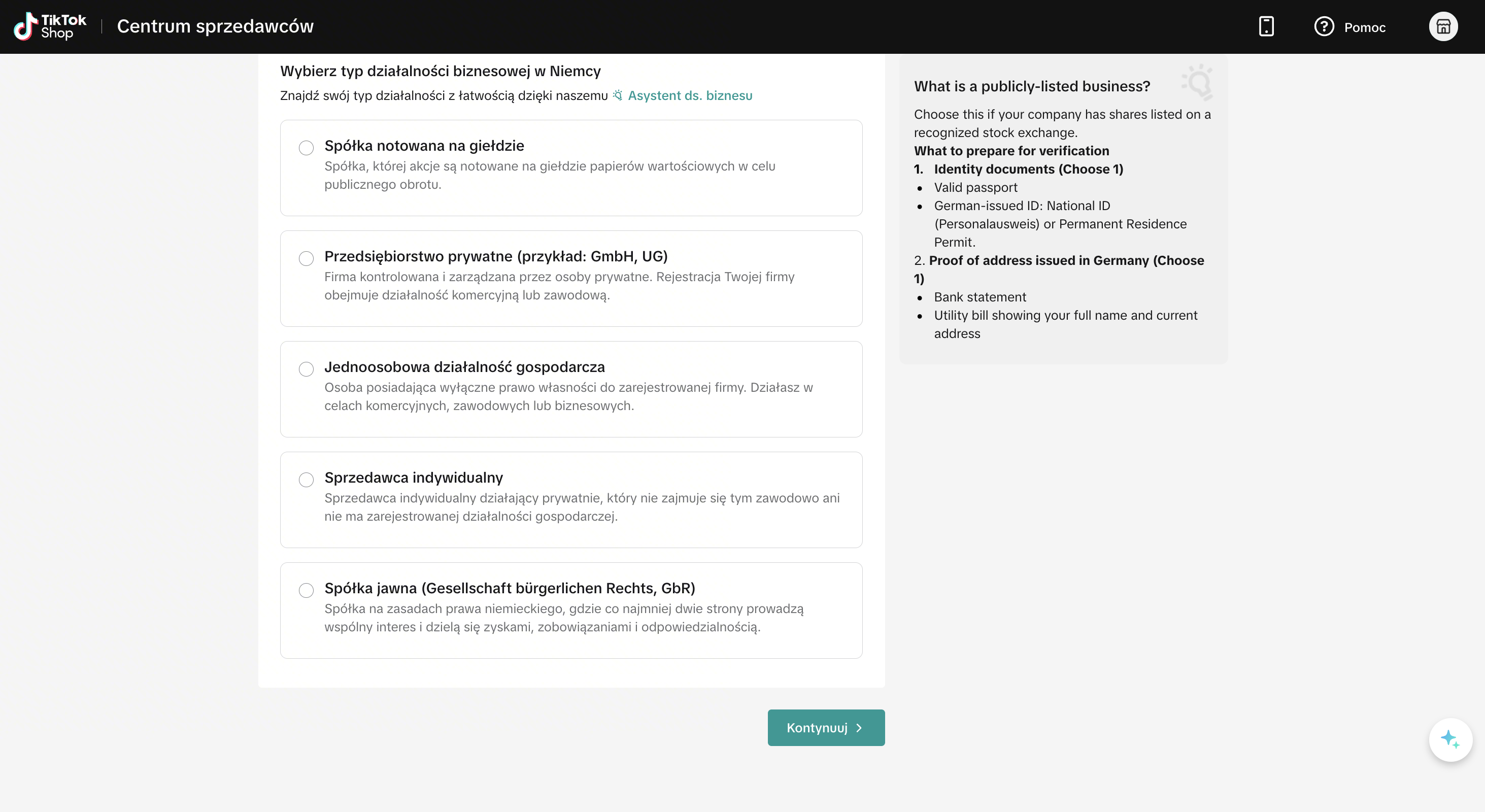1485x812 pixels.
Task: Select Przedsiębiorstwo prywatne GmbH, UG radio option
Action: [x=306, y=259]
